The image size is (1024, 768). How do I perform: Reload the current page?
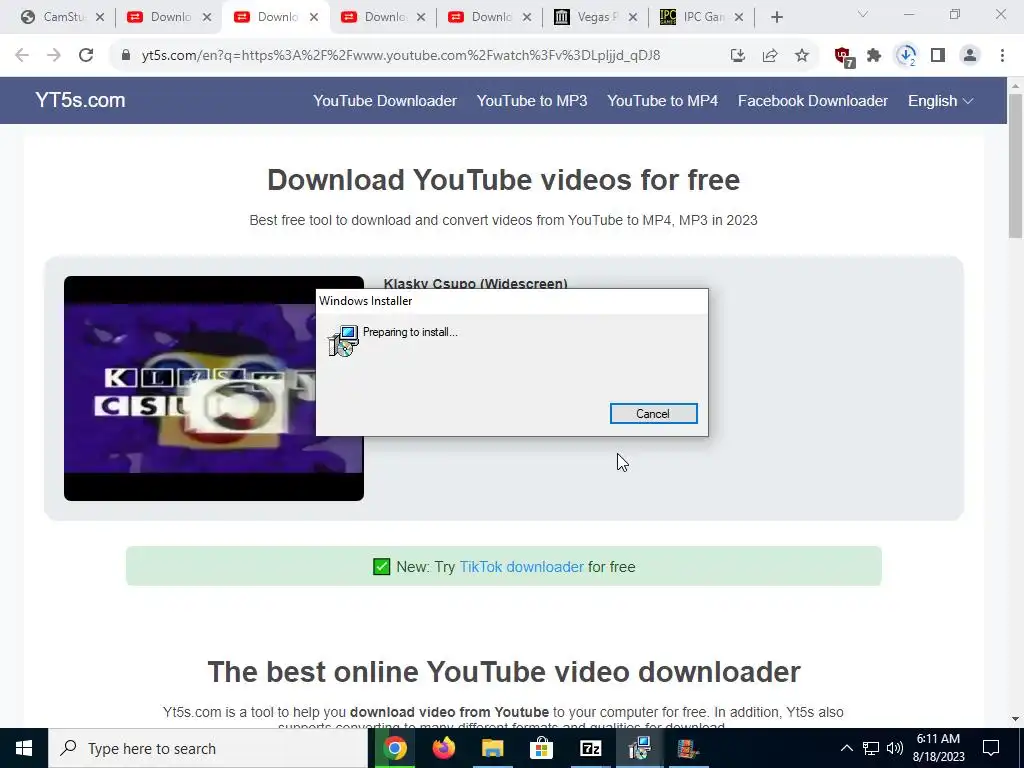point(86,56)
